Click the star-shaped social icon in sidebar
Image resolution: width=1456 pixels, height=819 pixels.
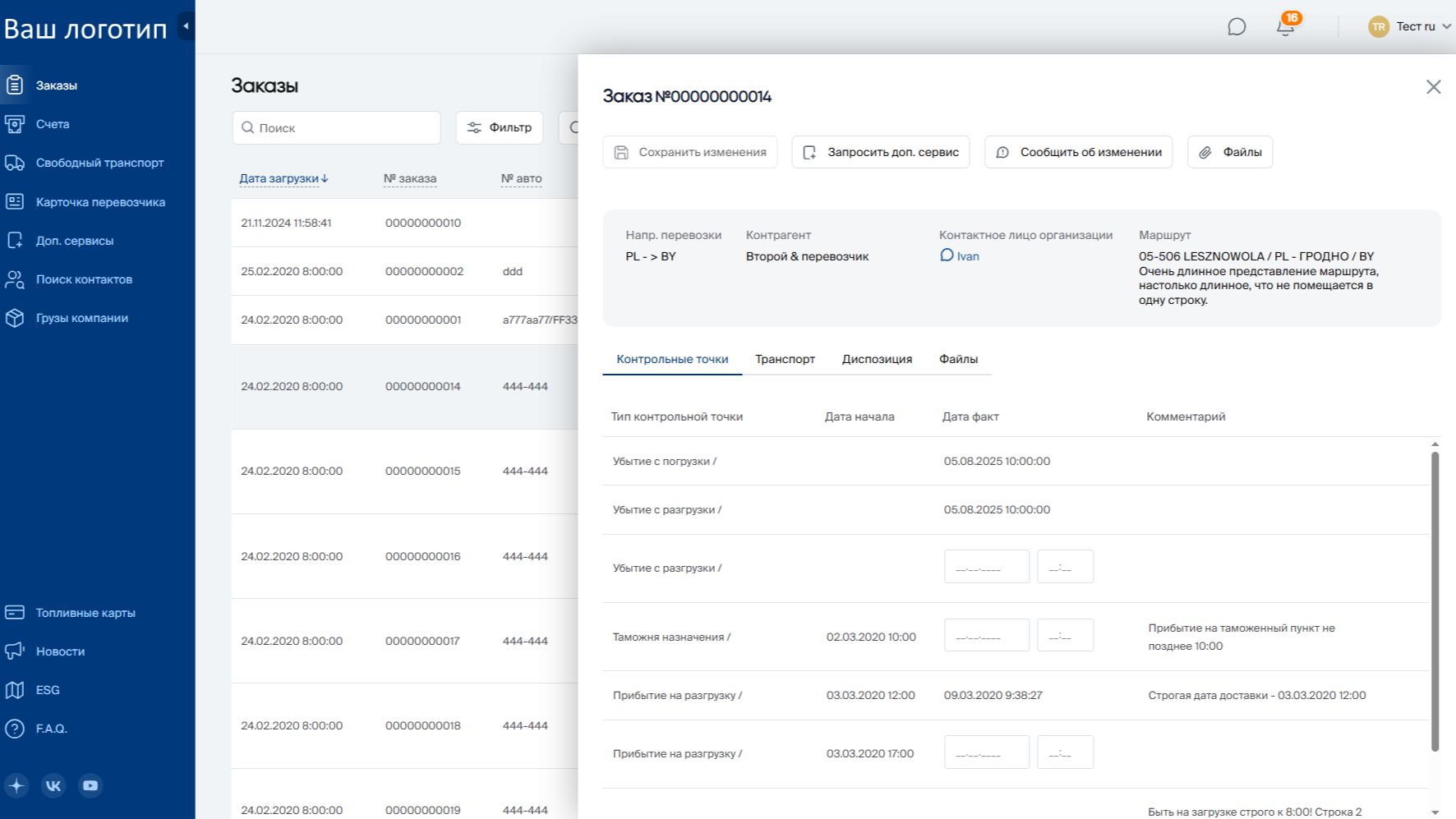coord(16,785)
